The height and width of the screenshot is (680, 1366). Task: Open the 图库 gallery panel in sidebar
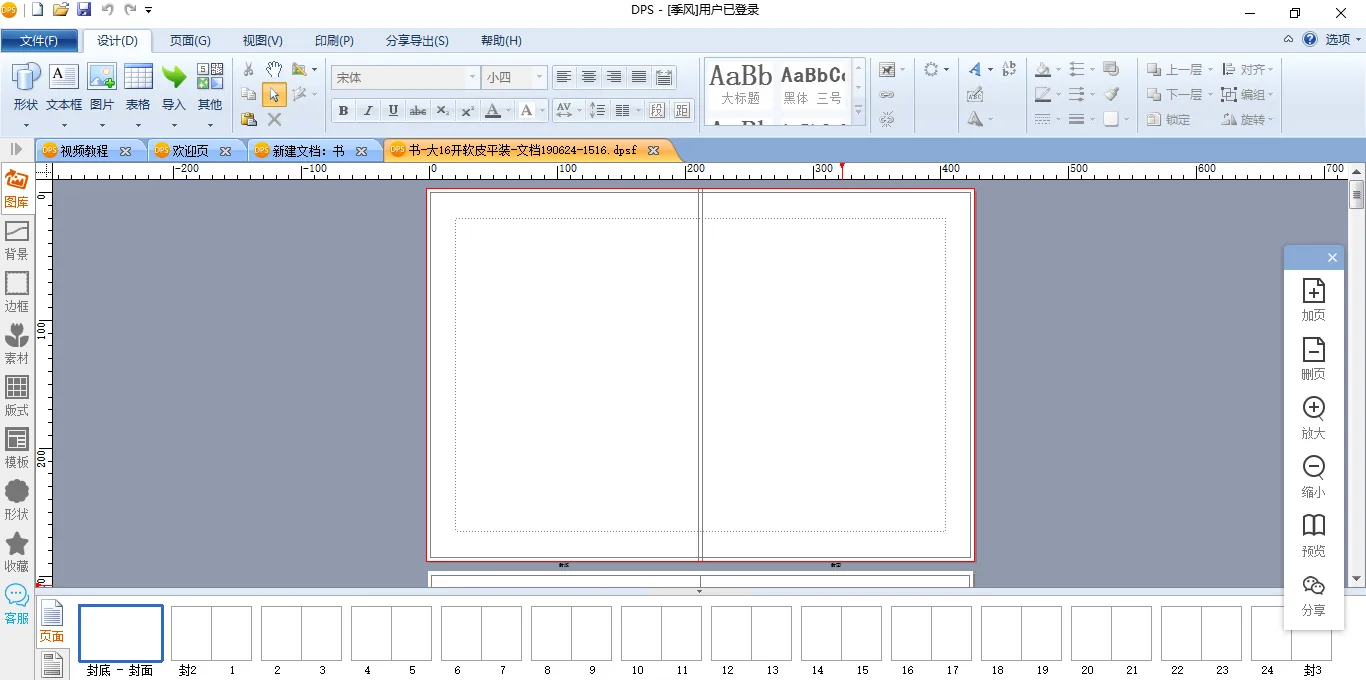coord(17,188)
